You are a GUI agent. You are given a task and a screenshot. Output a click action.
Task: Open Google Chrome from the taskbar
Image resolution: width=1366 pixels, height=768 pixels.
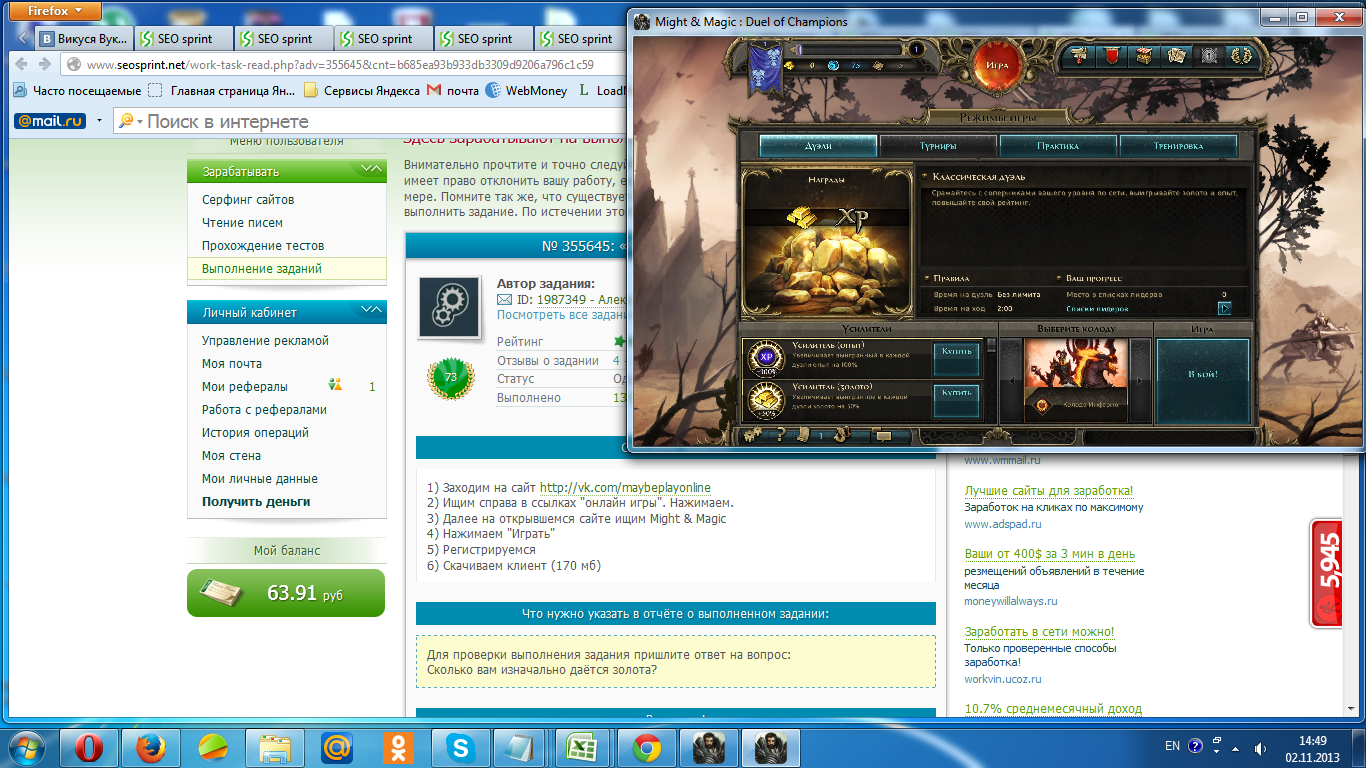(x=646, y=747)
